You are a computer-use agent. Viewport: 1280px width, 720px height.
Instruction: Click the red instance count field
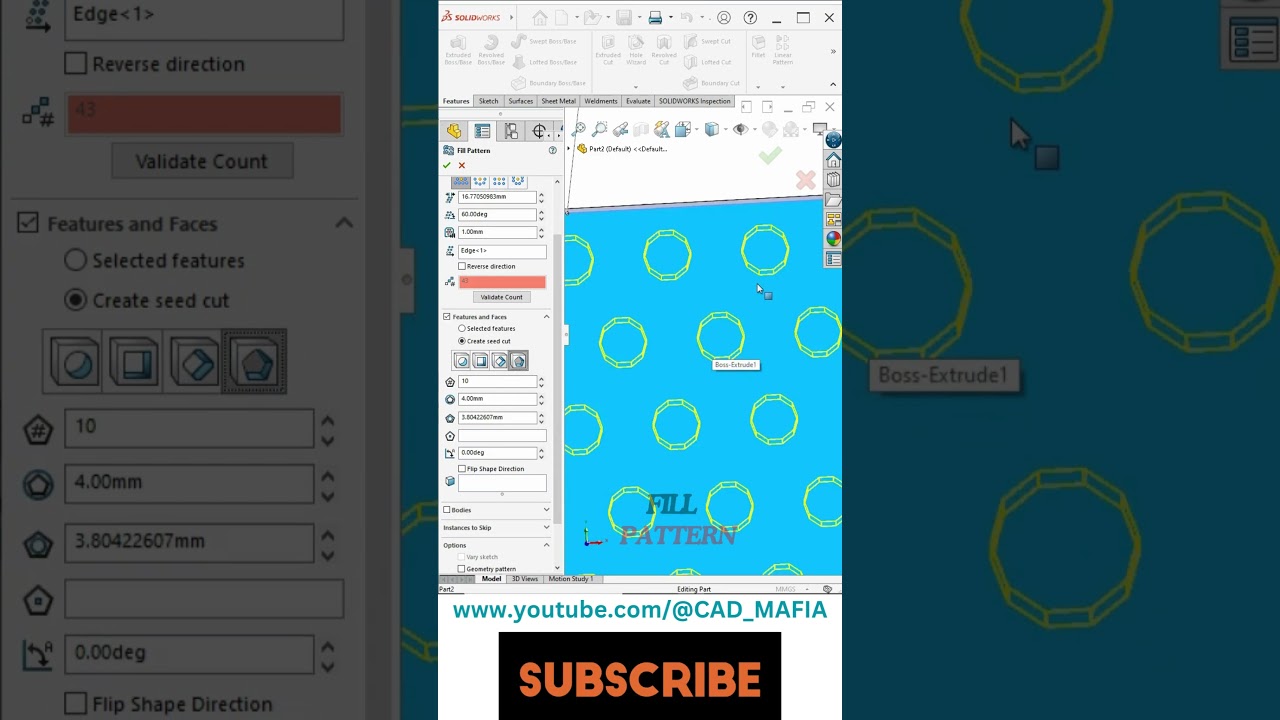502,282
